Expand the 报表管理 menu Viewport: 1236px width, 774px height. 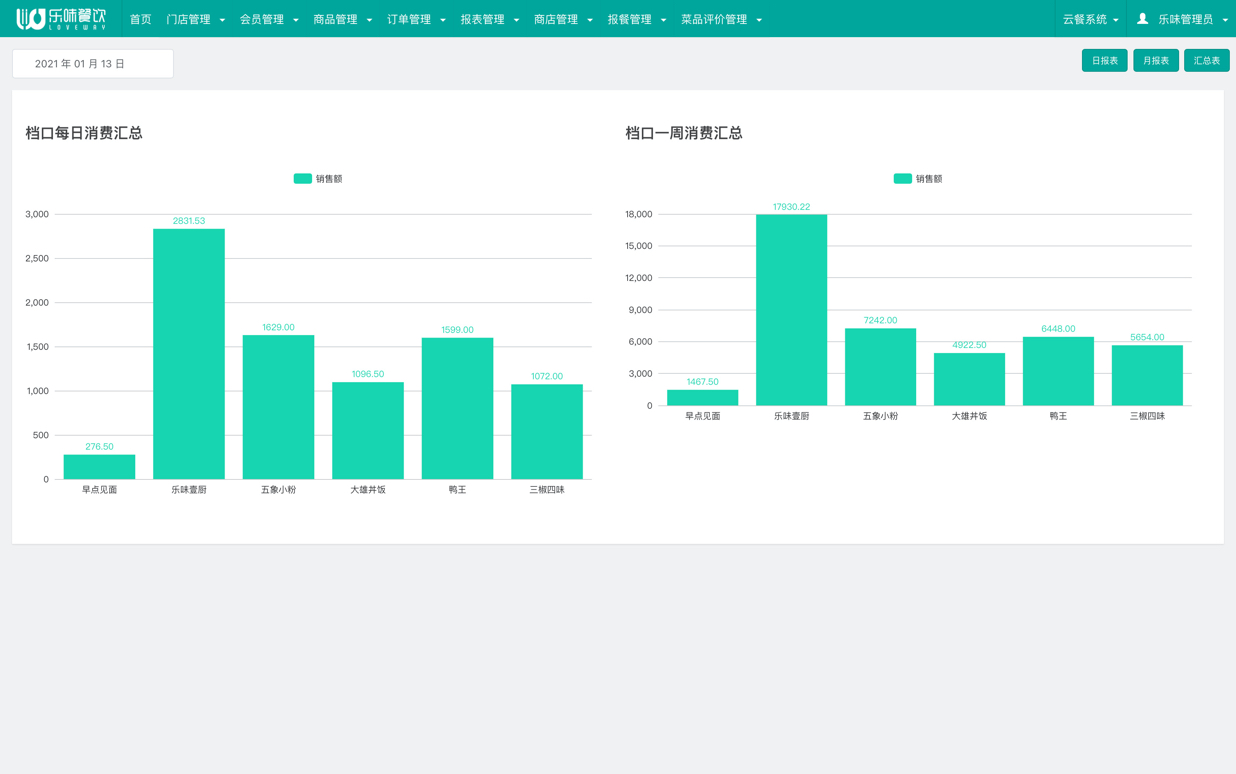coord(490,19)
